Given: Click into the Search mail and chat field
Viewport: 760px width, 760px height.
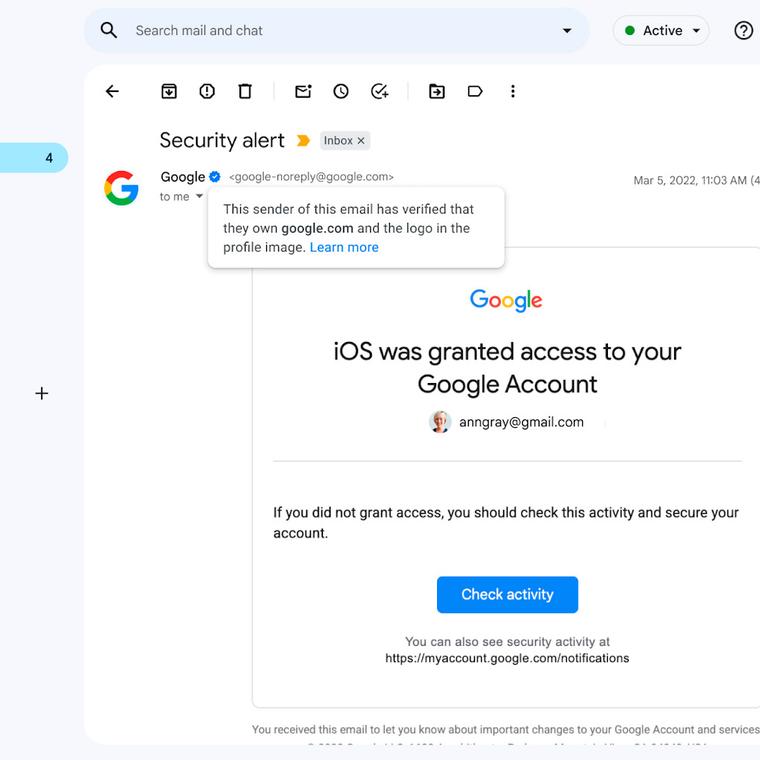Looking at the screenshot, I should pyautogui.click(x=340, y=30).
